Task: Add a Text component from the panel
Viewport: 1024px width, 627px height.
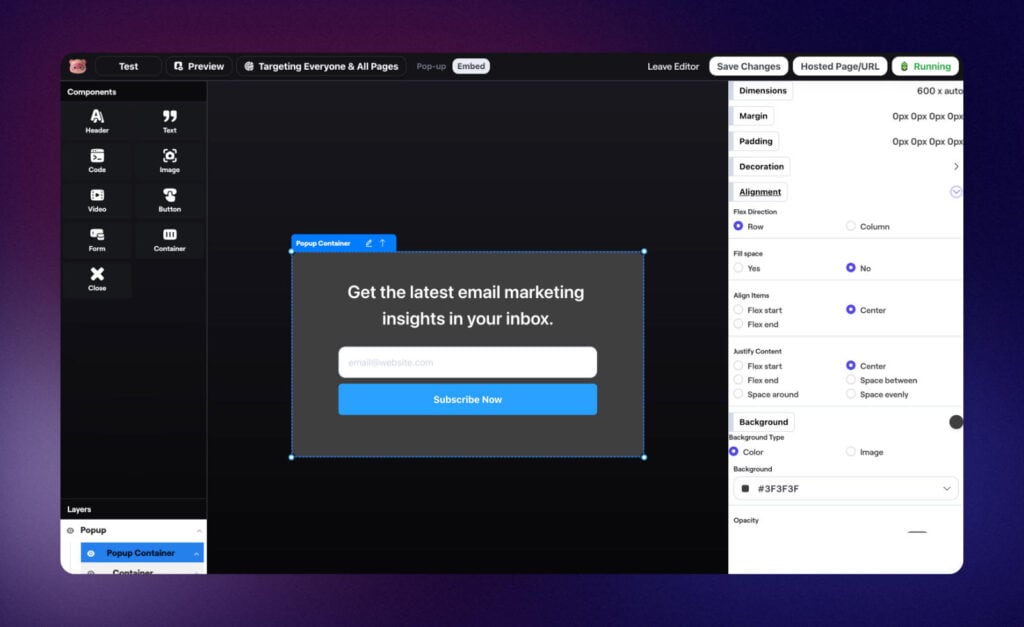Action: pyautogui.click(x=170, y=117)
